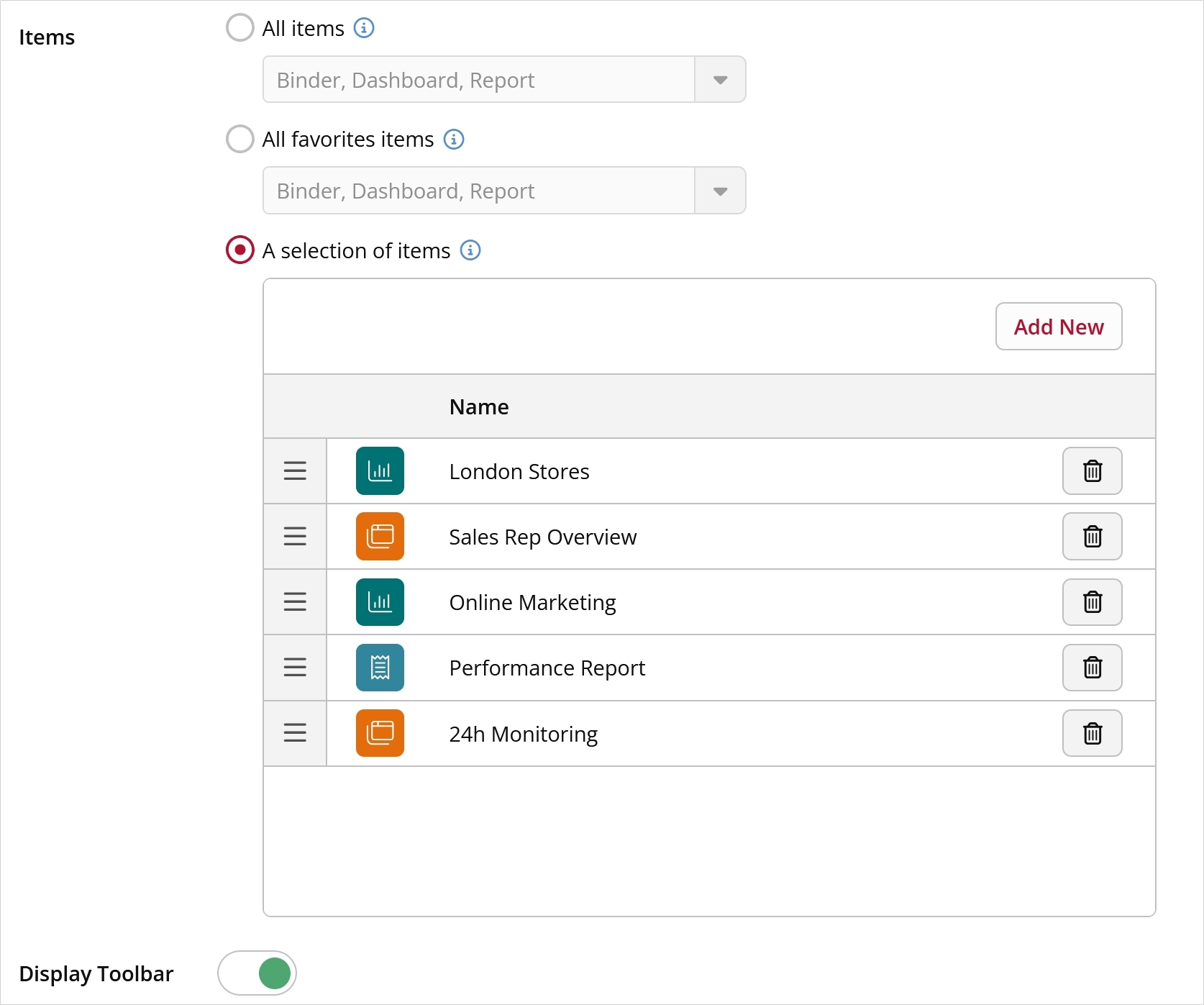The width and height of the screenshot is (1204, 1005).
Task: Delete the Sales Rep Overview item
Action: click(1093, 537)
